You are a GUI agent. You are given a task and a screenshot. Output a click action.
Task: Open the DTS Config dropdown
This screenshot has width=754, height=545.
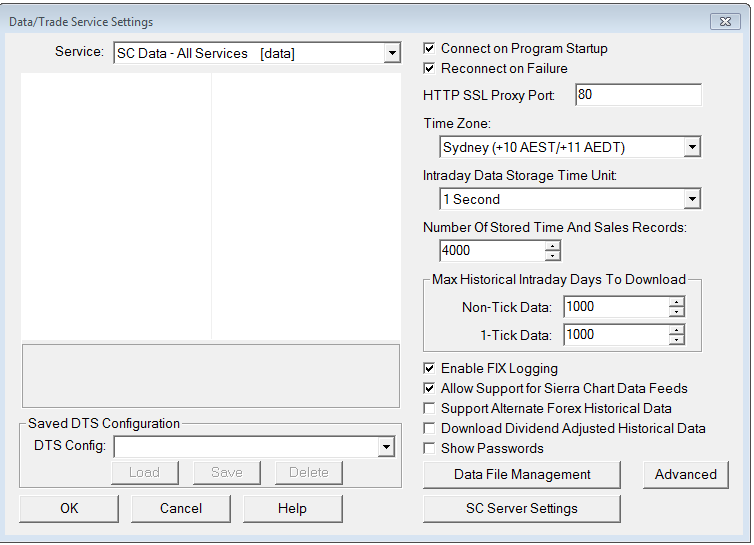point(386,447)
